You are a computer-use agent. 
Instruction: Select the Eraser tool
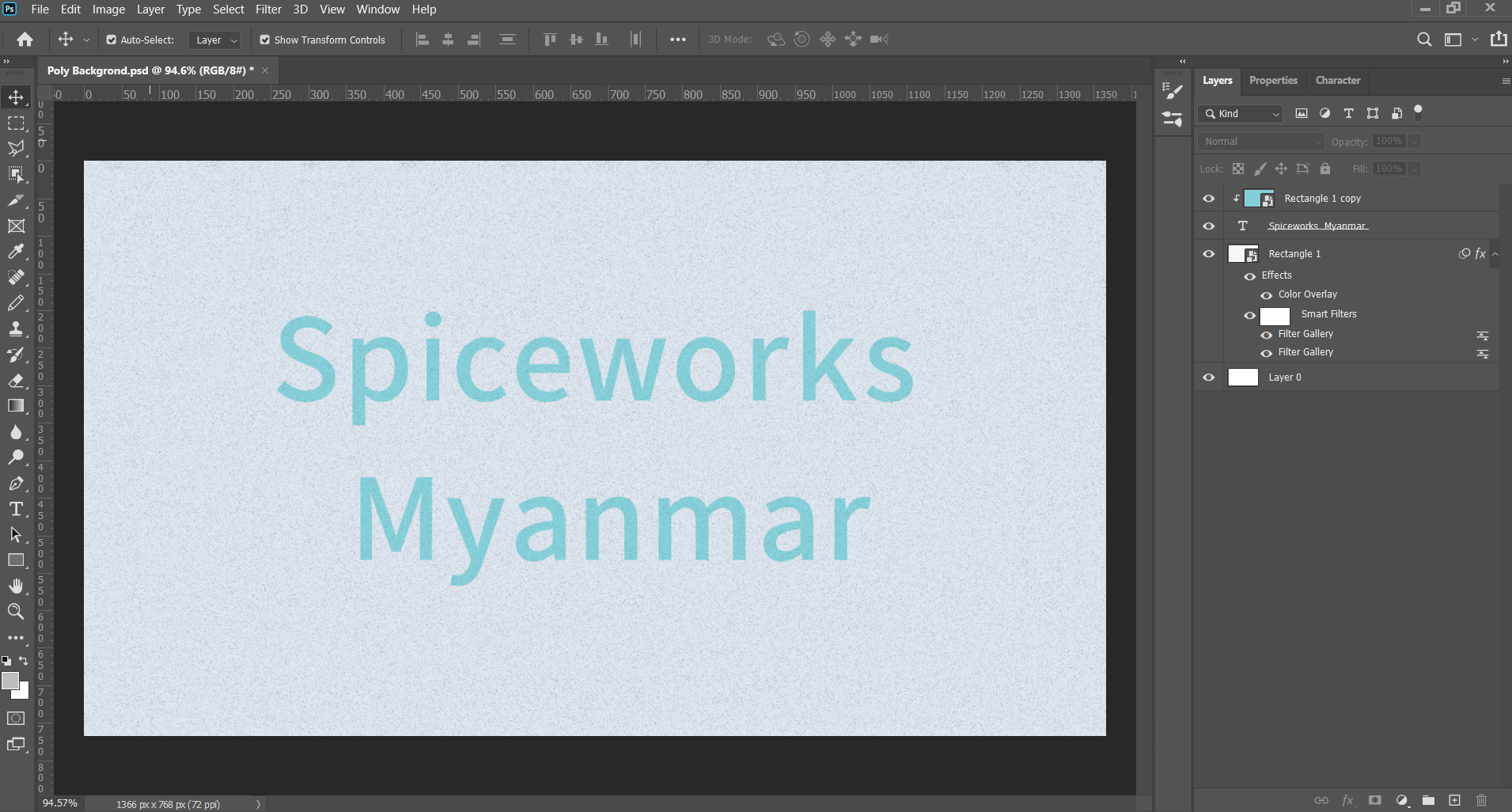pos(16,381)
